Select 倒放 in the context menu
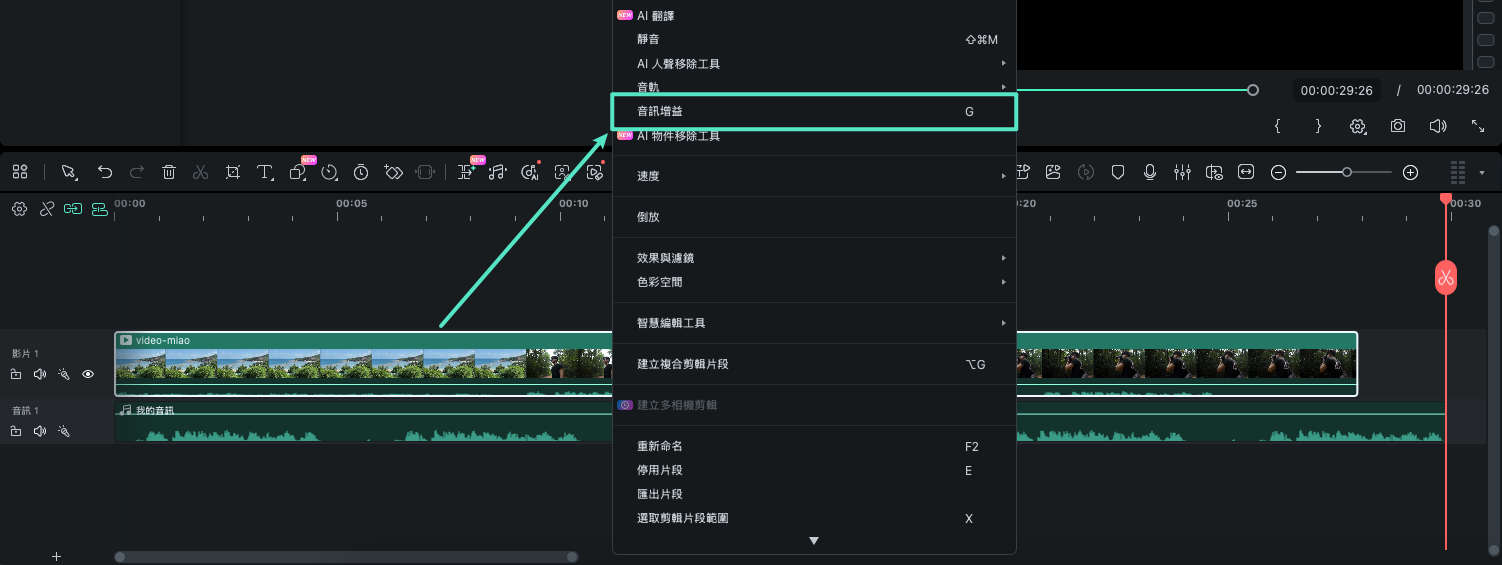Image resolution: width=1502 pixels, height=565 pixels. click(649, 217)
